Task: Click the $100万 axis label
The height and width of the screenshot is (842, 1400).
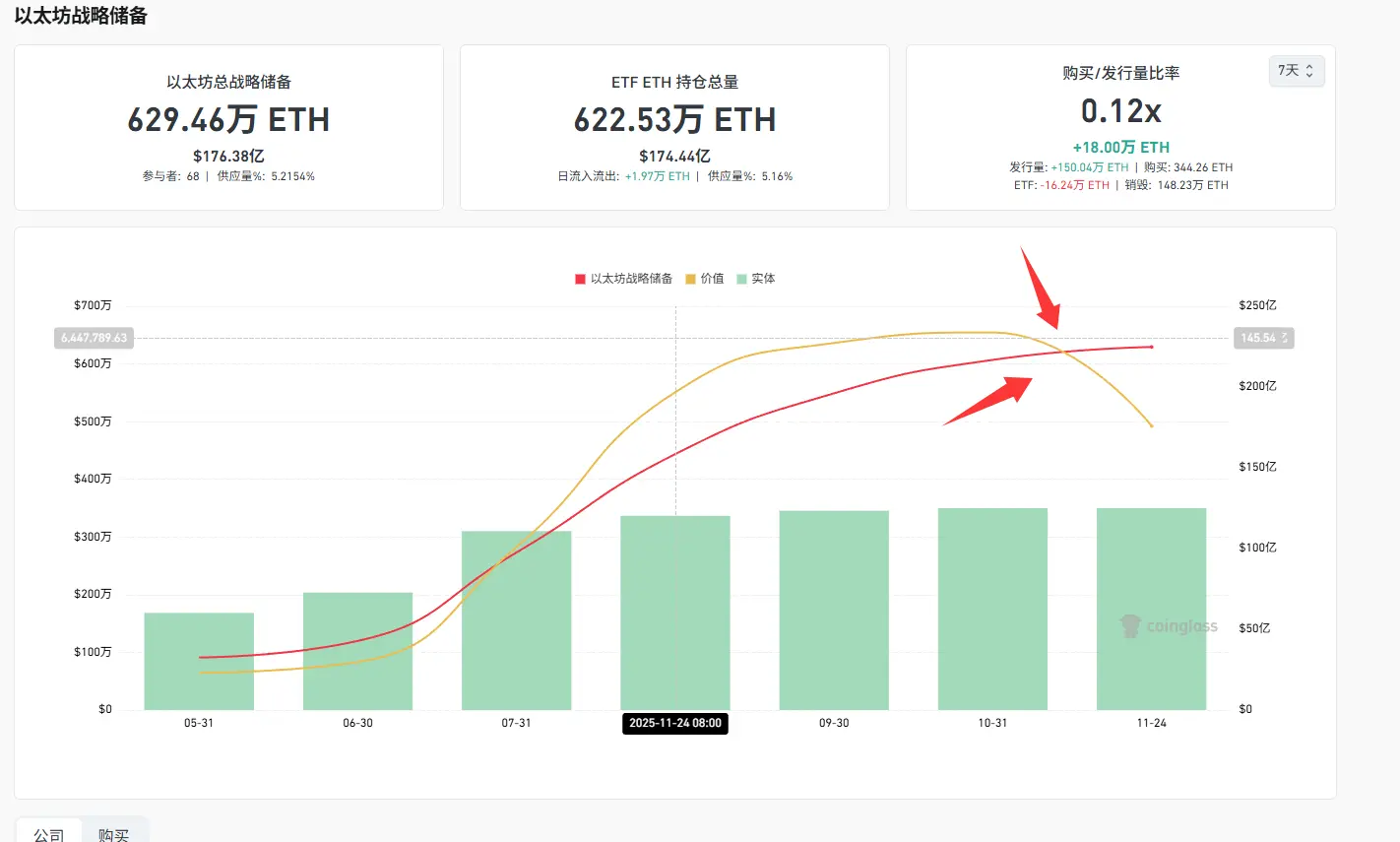Action: coord(93,652)
